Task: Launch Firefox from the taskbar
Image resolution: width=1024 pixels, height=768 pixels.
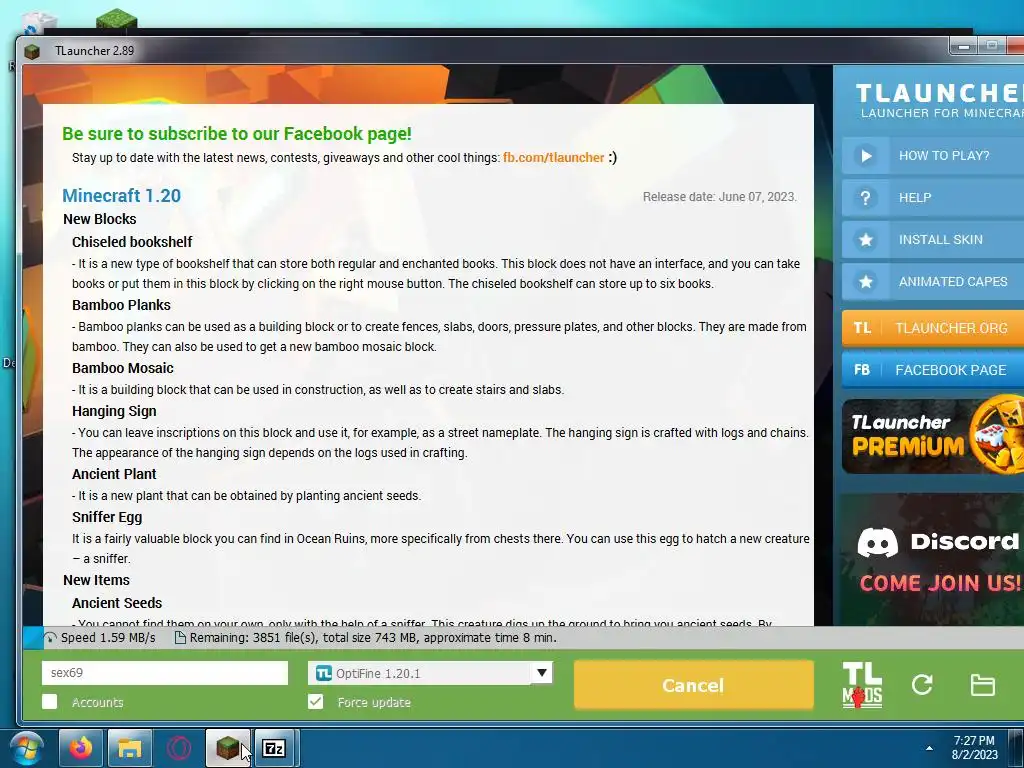Action: click(81, 748)
